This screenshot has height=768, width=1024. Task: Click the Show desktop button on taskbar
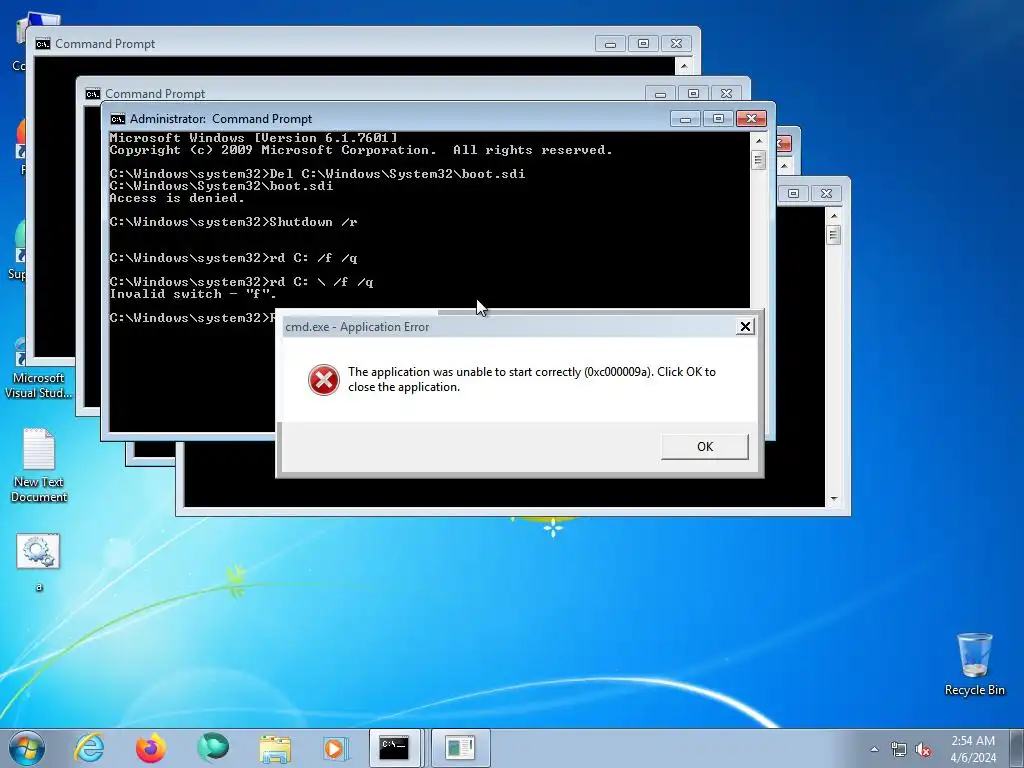pyautogui.click(x=1017, y=748)
